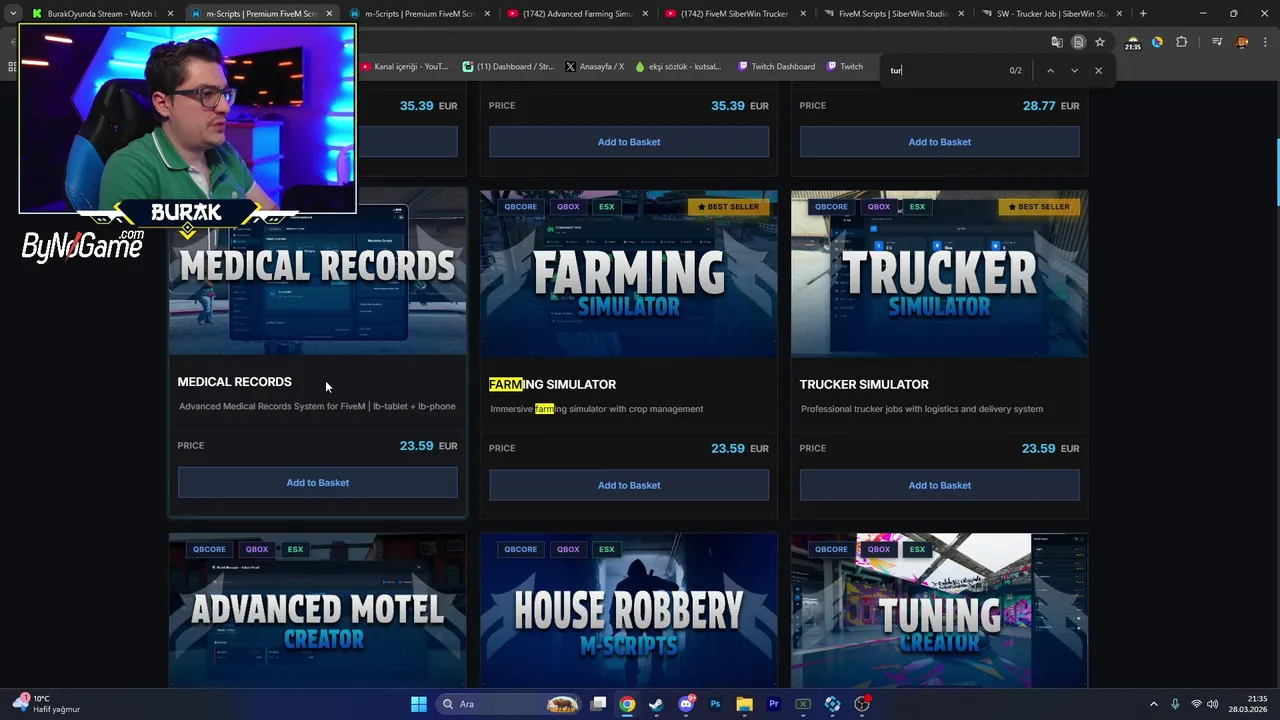Open Discord from the taskbar
The height and width of the screenshot is (720, 1280).
tap(686, 704)
